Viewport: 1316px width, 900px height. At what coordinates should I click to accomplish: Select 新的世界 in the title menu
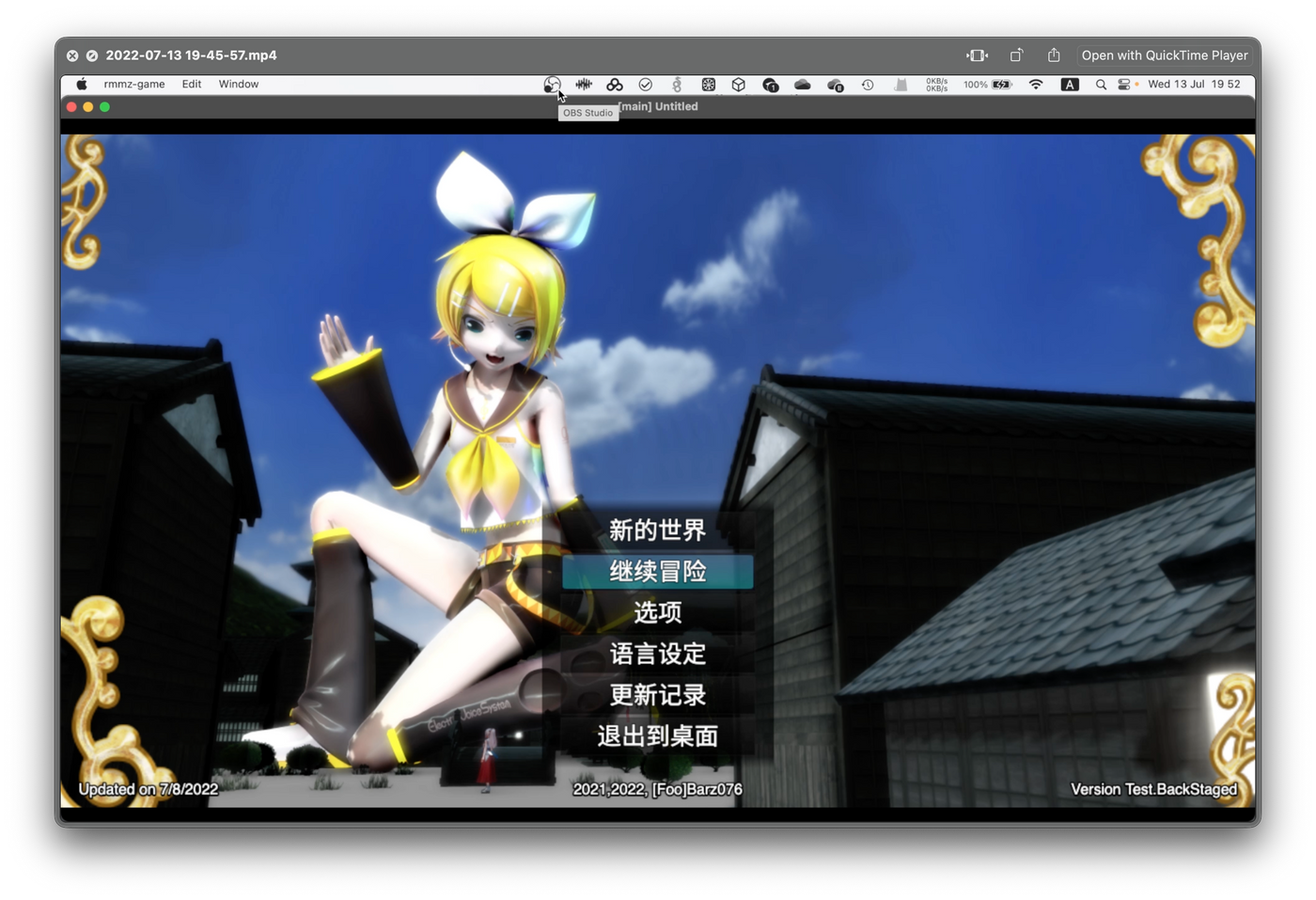click(x=658, y=530)
